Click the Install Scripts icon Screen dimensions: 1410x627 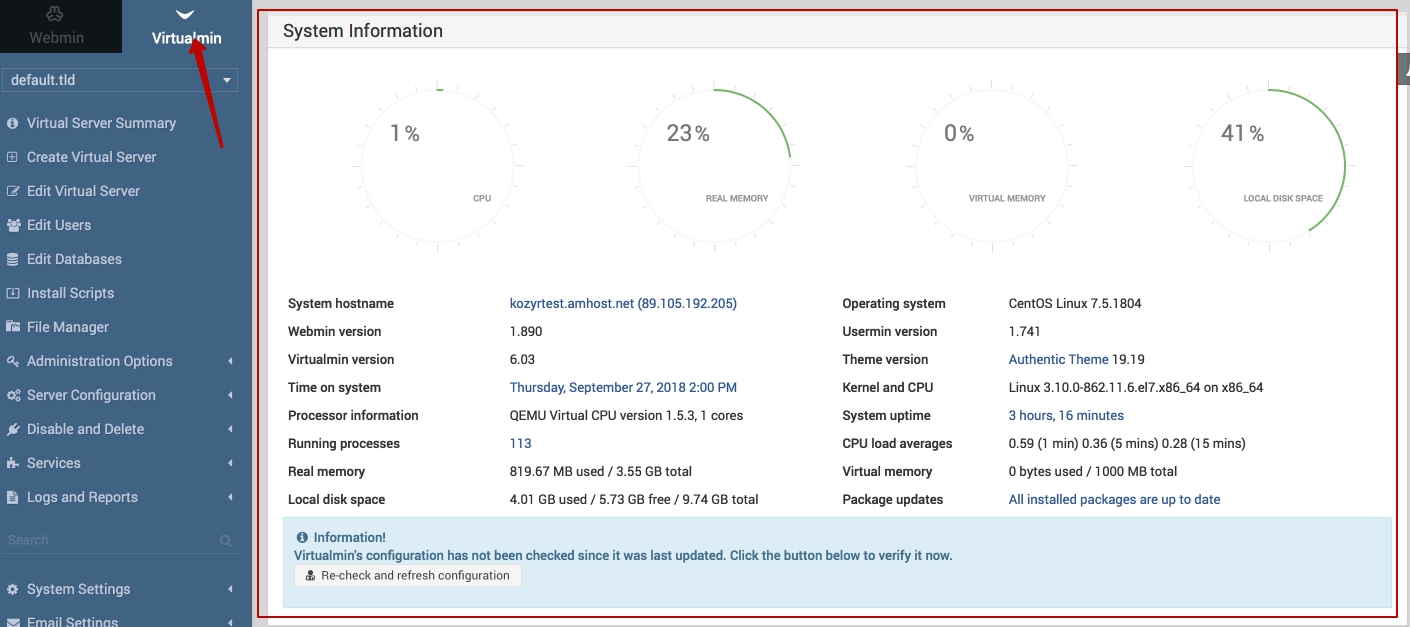pyautogui.click(x=13, y=294)
